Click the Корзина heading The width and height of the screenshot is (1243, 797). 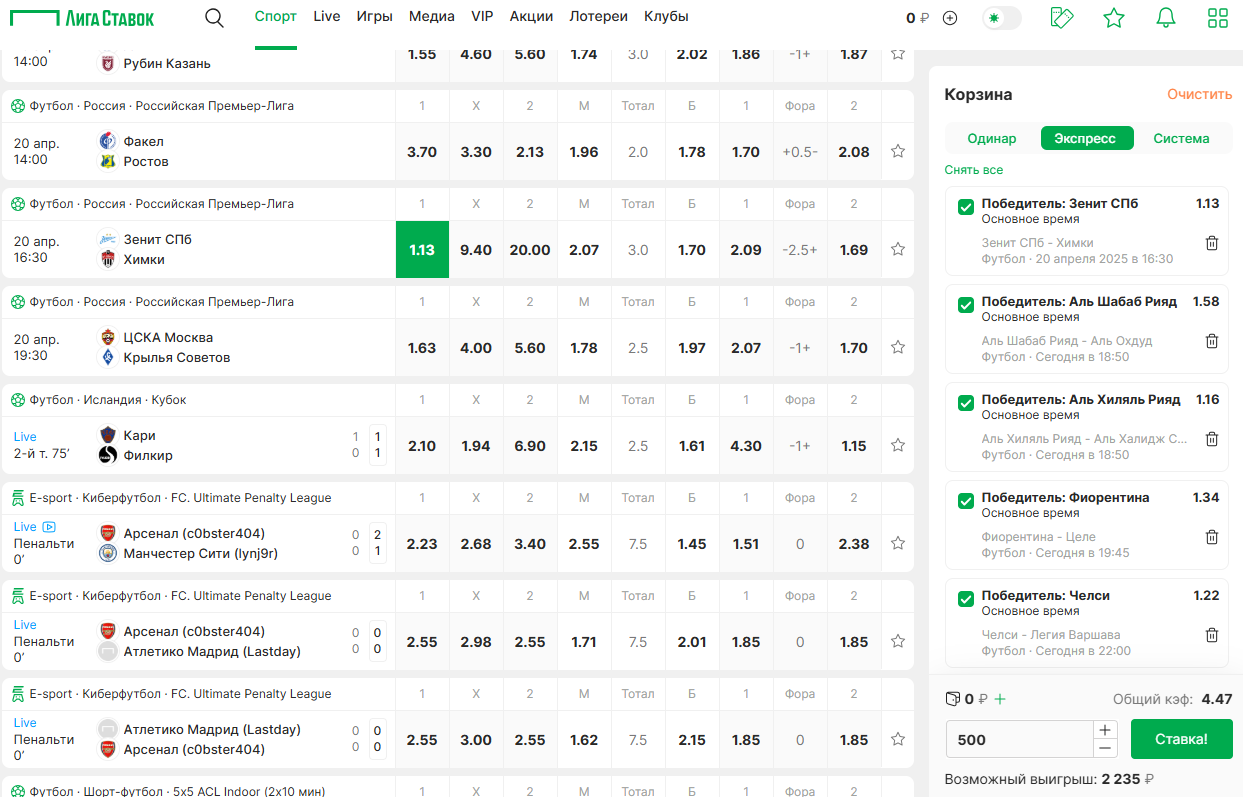(x=978, y=94)
